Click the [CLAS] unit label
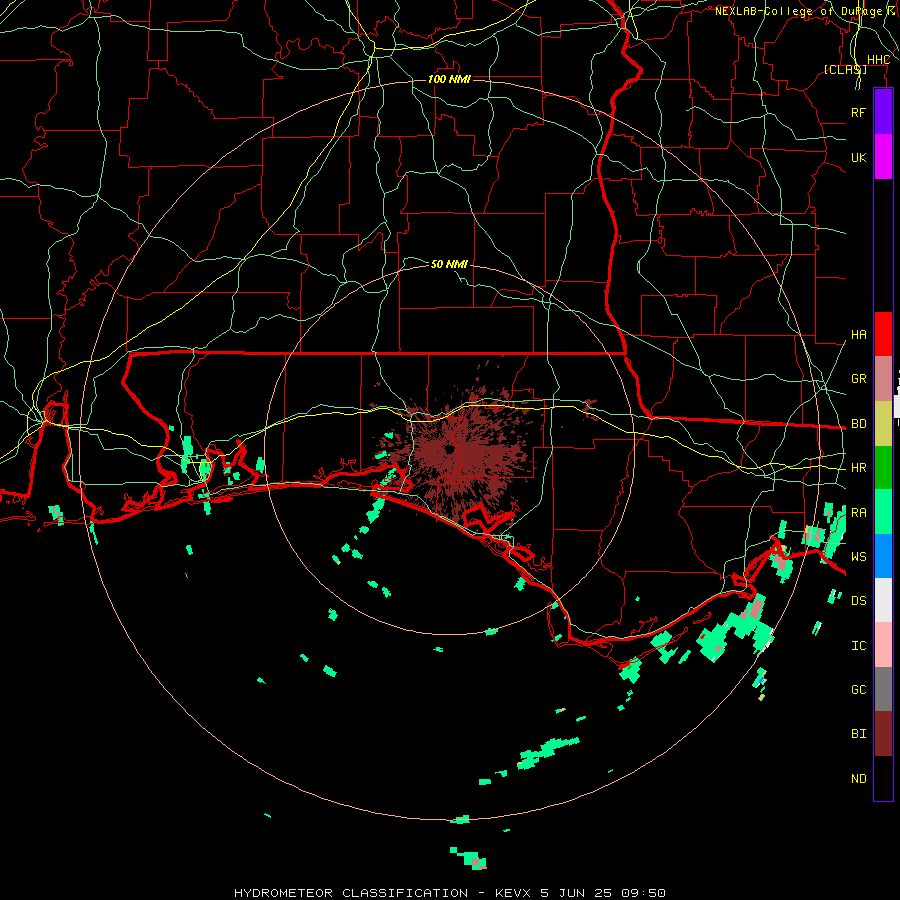Screen dimensions: 900x900 (x=845, y=69)
